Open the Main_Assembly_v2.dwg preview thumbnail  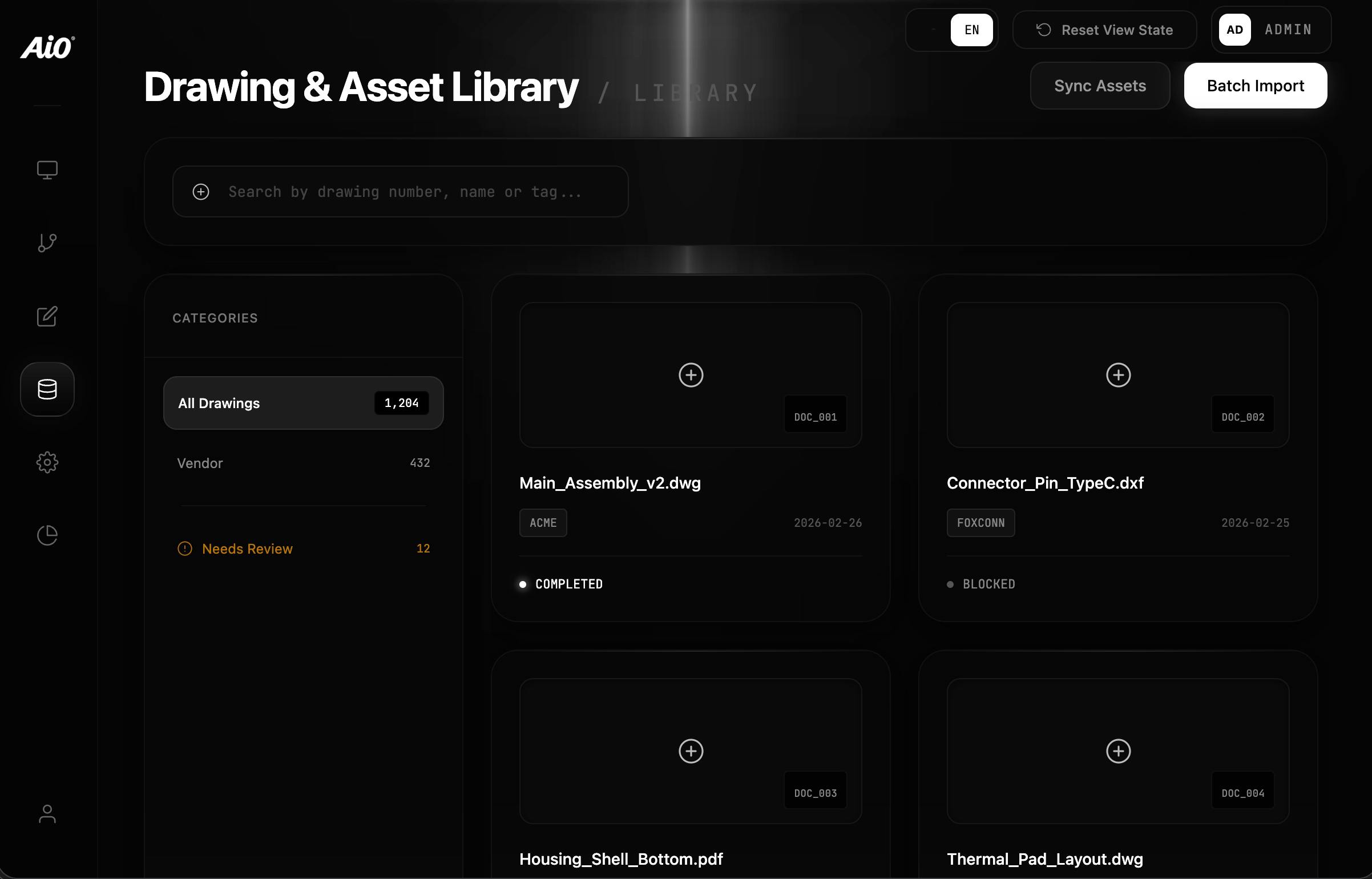(x=690, y=375)
